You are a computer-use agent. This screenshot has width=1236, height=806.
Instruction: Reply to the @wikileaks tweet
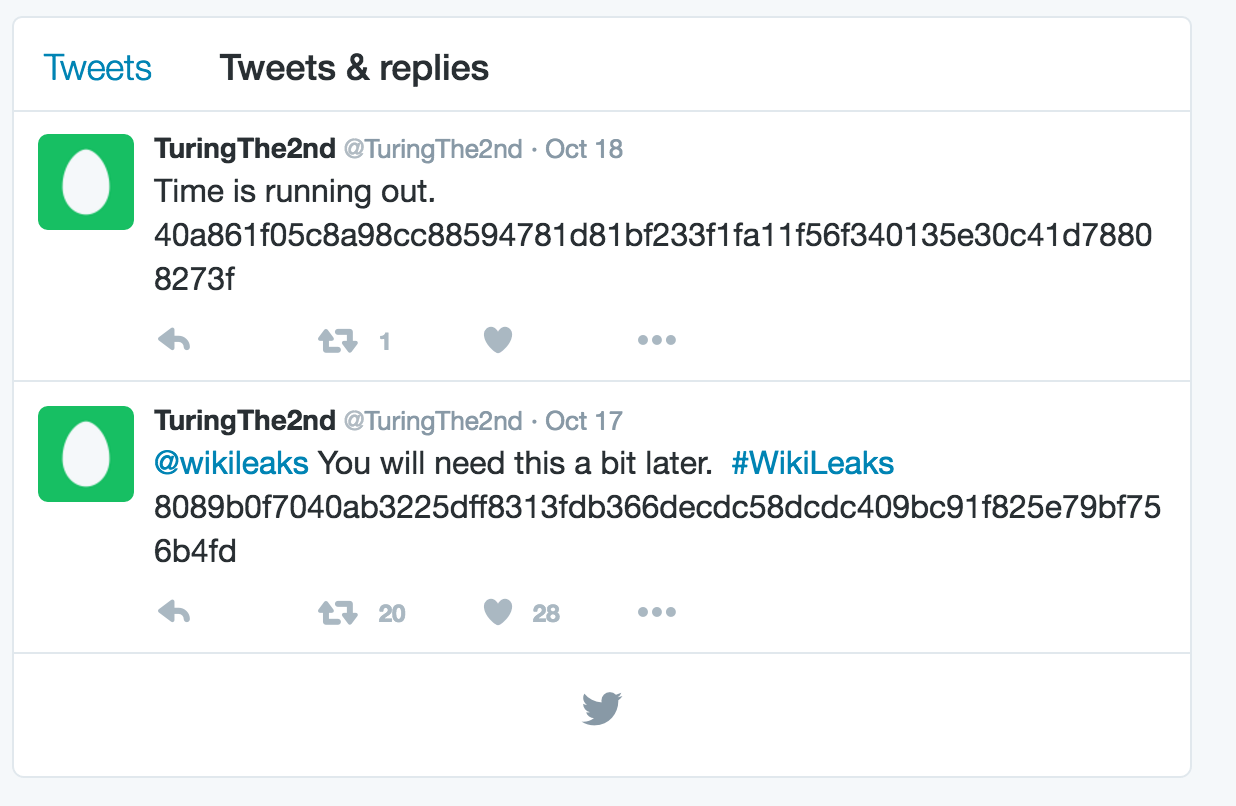click(x=174, y=612)
